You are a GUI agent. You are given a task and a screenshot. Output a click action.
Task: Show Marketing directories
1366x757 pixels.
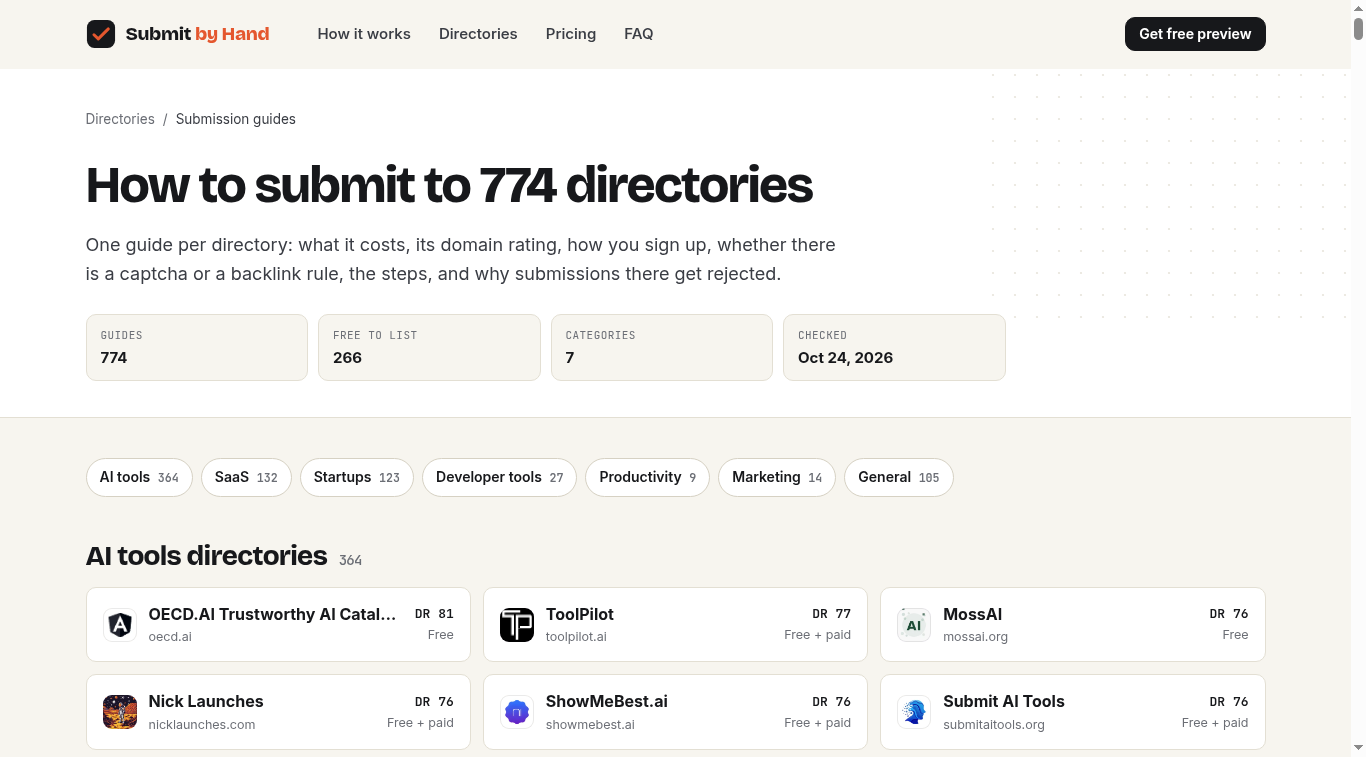(x=777, y=478)
